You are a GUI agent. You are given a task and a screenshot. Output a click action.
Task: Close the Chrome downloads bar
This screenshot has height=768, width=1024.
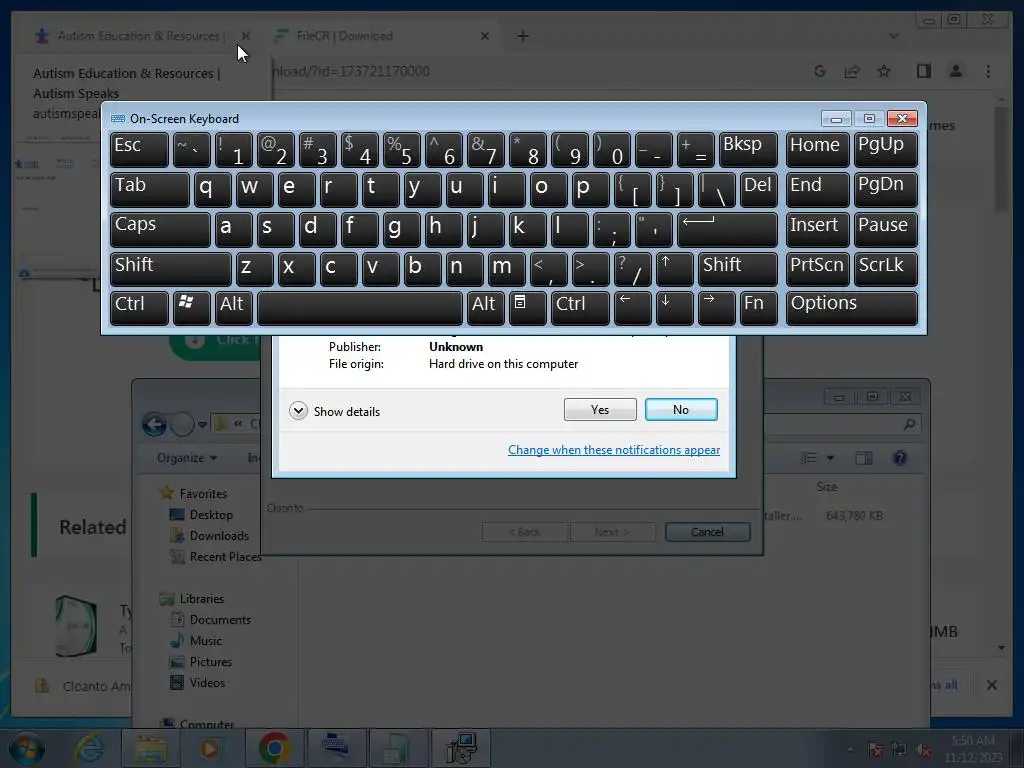(x=991, y=685)
